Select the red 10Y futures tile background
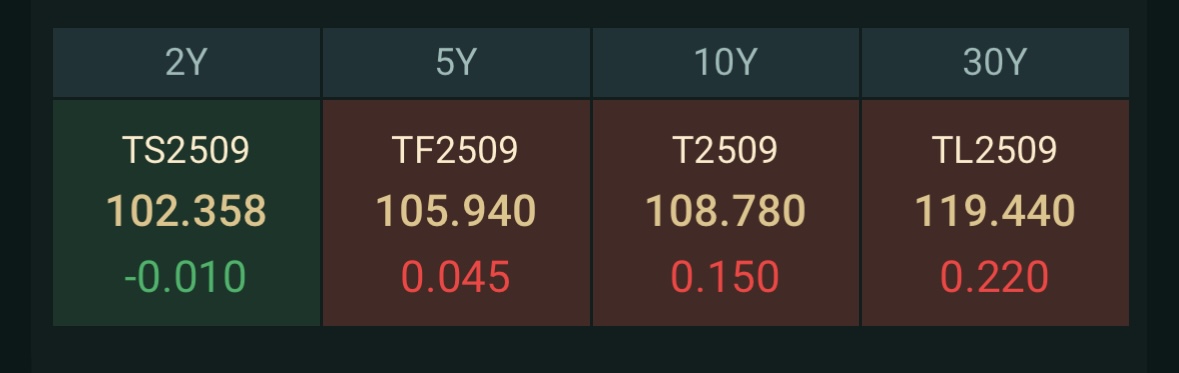Image resolution: width=1179 pixels, height=373 pixels. [x=726, y=213]
